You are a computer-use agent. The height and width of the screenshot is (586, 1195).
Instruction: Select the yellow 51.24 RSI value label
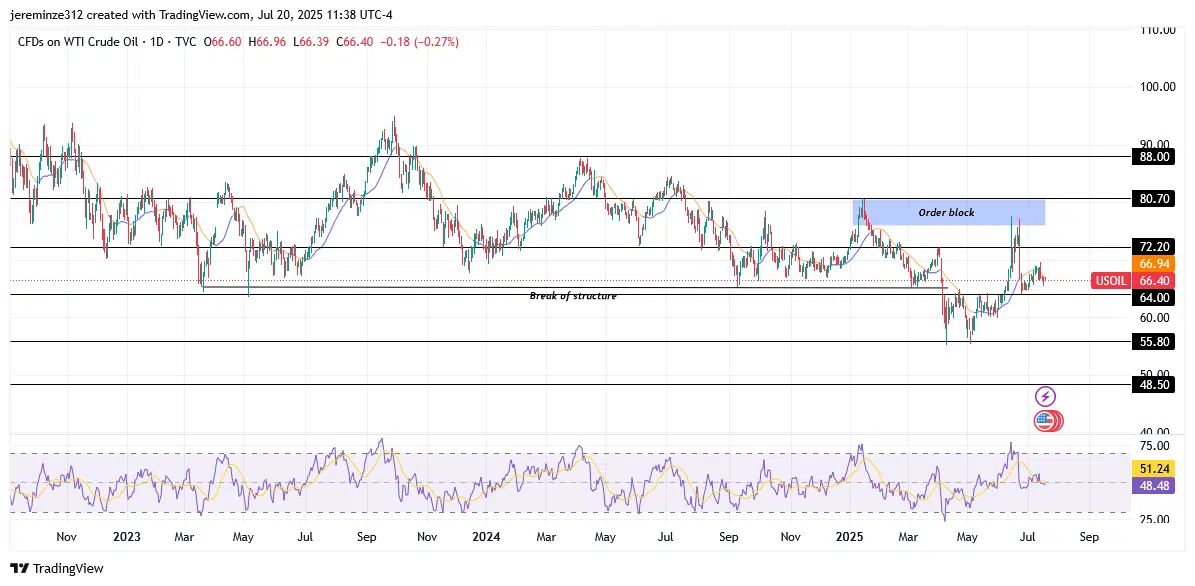pos(1153,468)
